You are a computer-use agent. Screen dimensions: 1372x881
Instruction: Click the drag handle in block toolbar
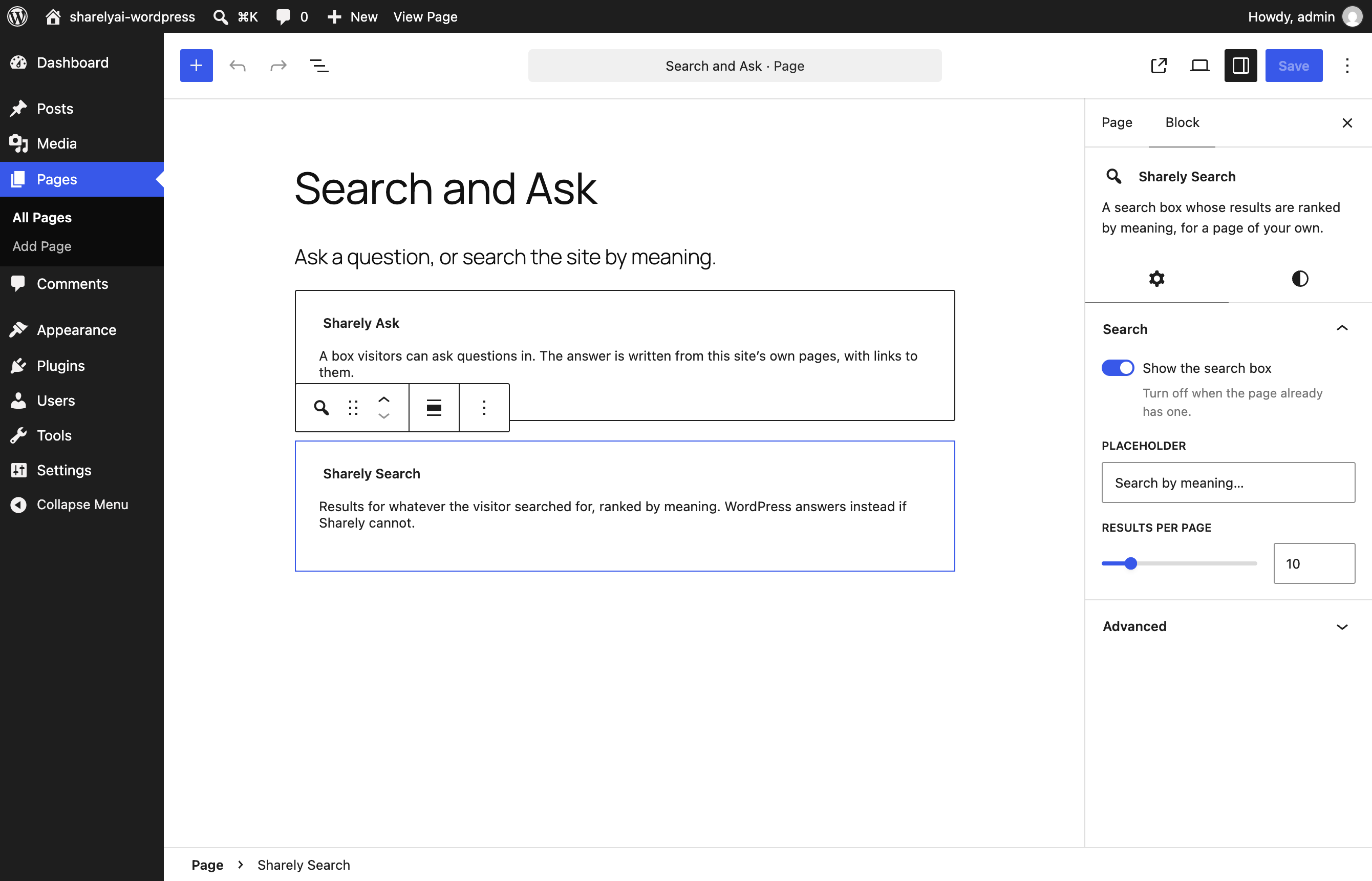point(353,407)
